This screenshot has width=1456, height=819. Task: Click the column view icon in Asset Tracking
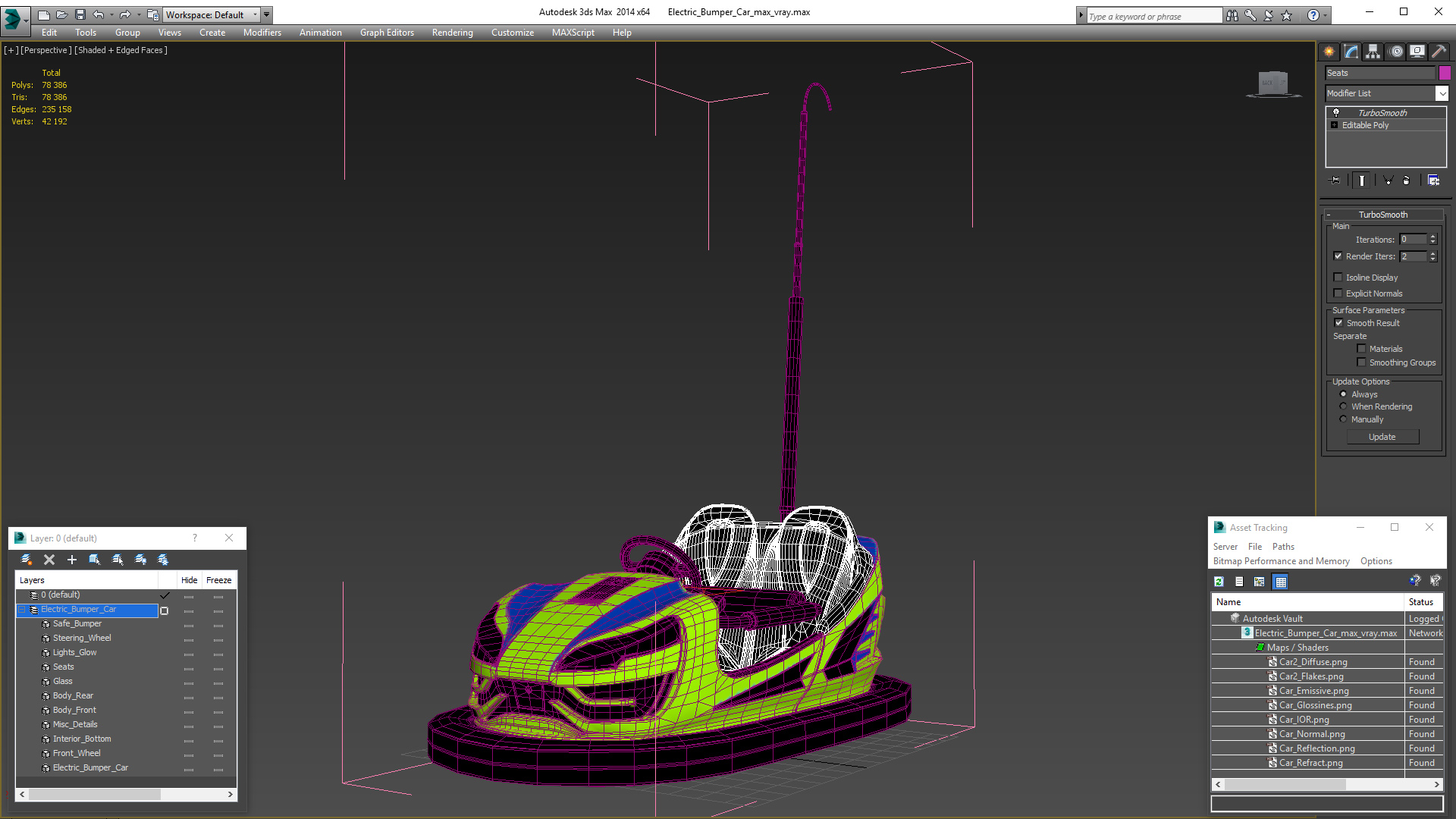click(x=1279, y=582)
